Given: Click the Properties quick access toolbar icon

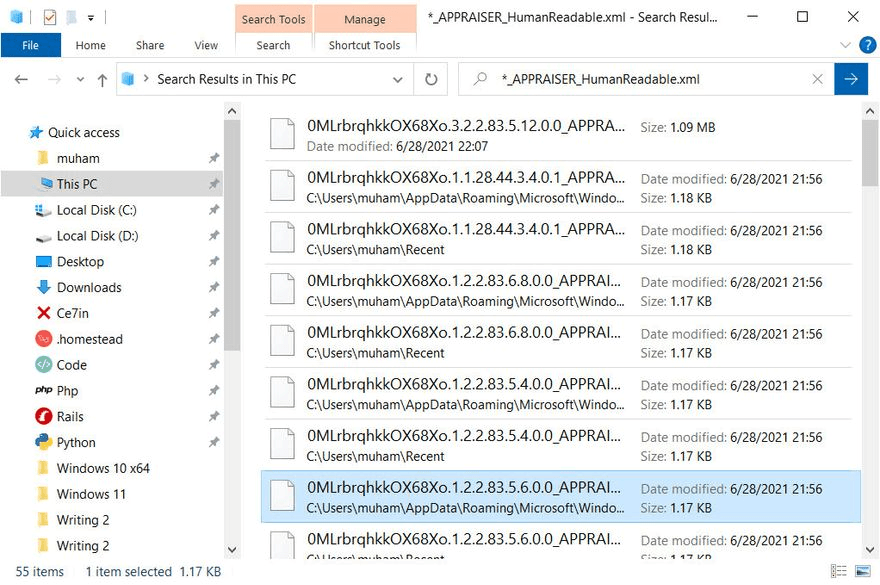Looking at the screenshot, I should coord(49,17).
